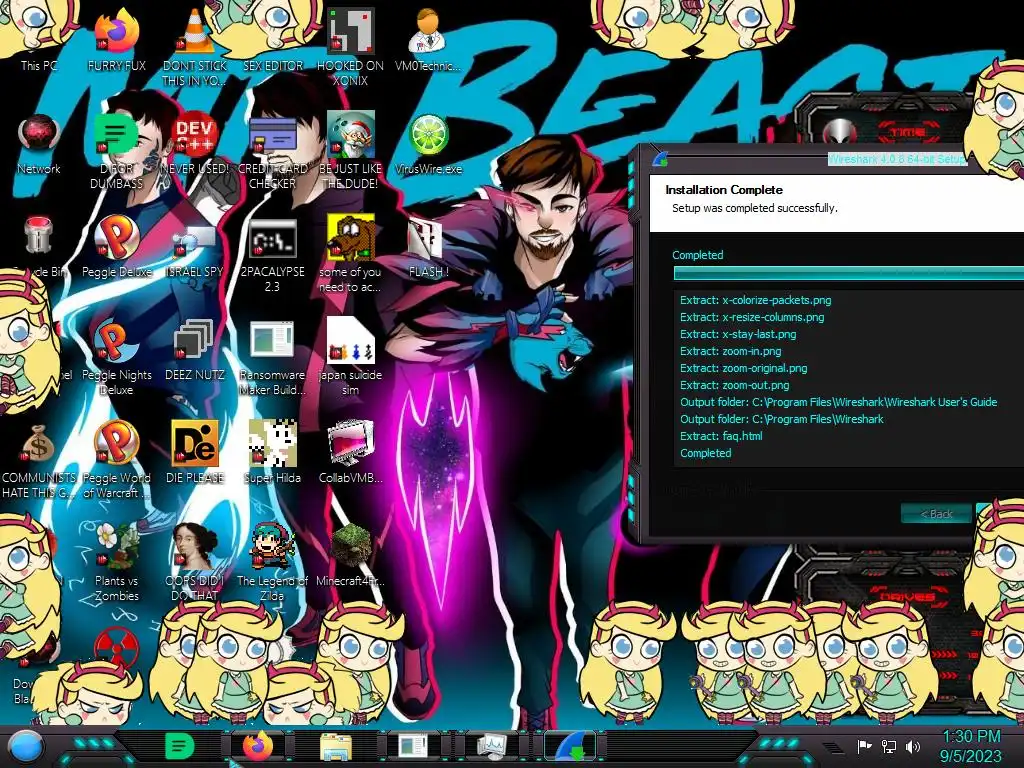The width and height of the screenshot is (1024, 768).
Task: Select 'Extract: zoom-in.png' log line
Action: (x=730, y=351)
